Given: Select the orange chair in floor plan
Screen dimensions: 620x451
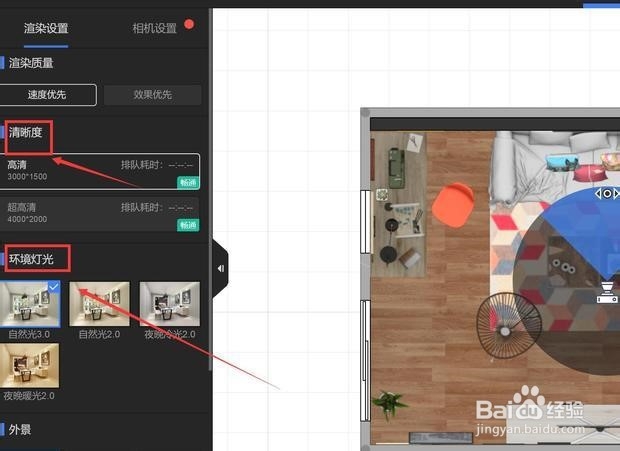Looking at the screenshot, I should [453, 205].
